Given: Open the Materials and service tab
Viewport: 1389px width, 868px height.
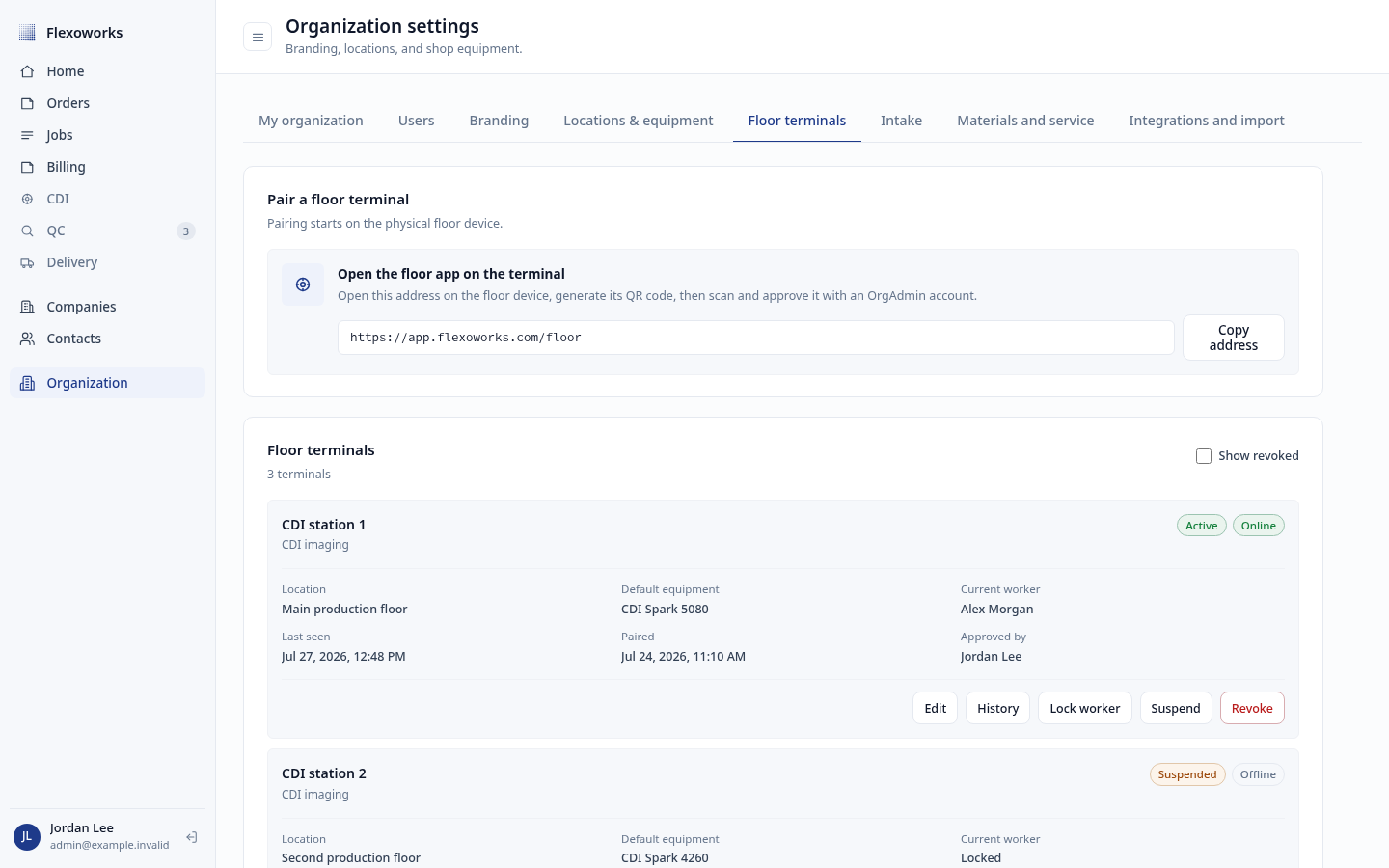Looking at the screenshot, I should [x=1025, y=121].
